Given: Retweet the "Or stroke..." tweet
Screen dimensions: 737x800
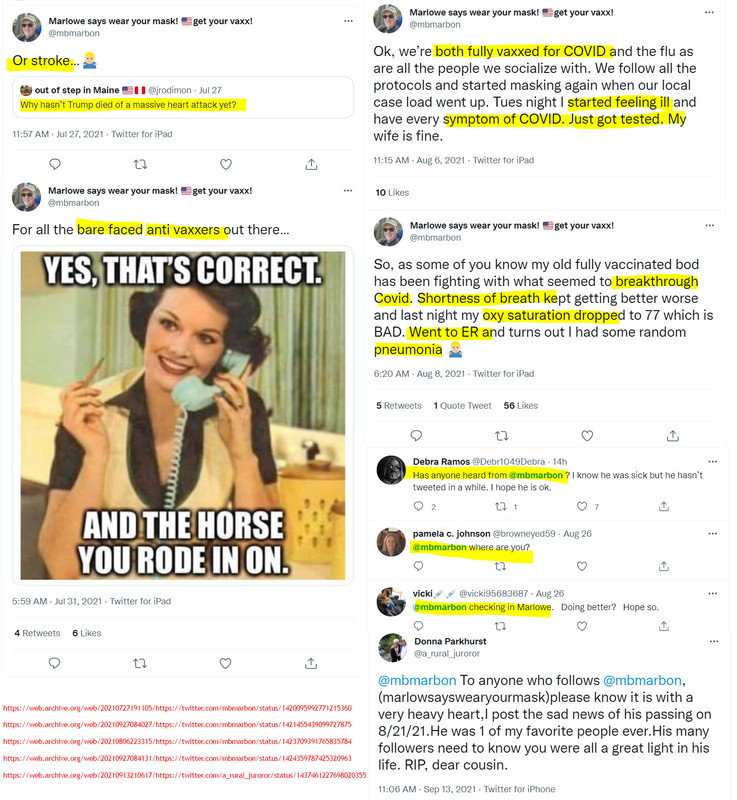Looking at the screenshot, I should [x=140, y=164].
